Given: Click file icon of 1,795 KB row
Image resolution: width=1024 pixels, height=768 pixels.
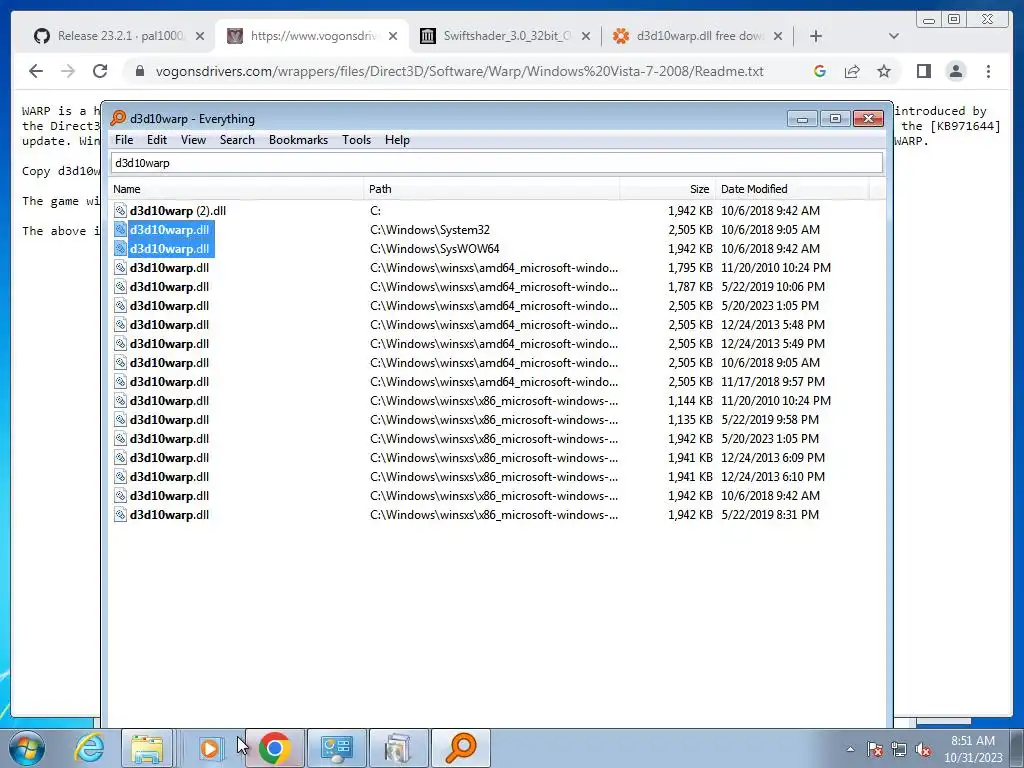Looking at the screenshot, I should (x=120, y=268).
